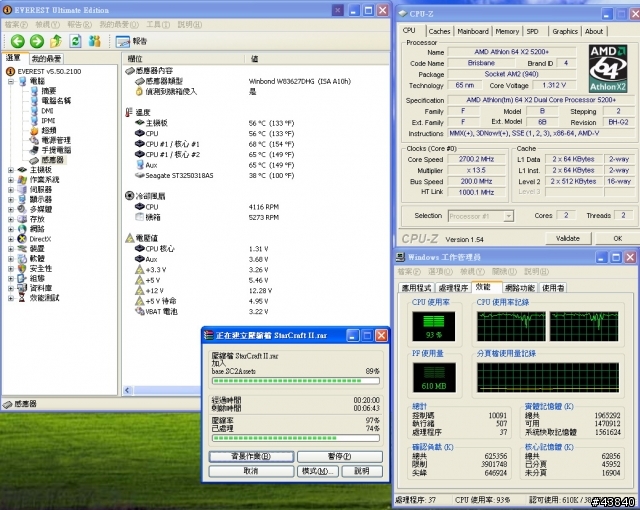This screenshot has height=510, width=640.
Task: Click the 93% CPU usage gauge in Task Manager
Action: pos(433,326)
